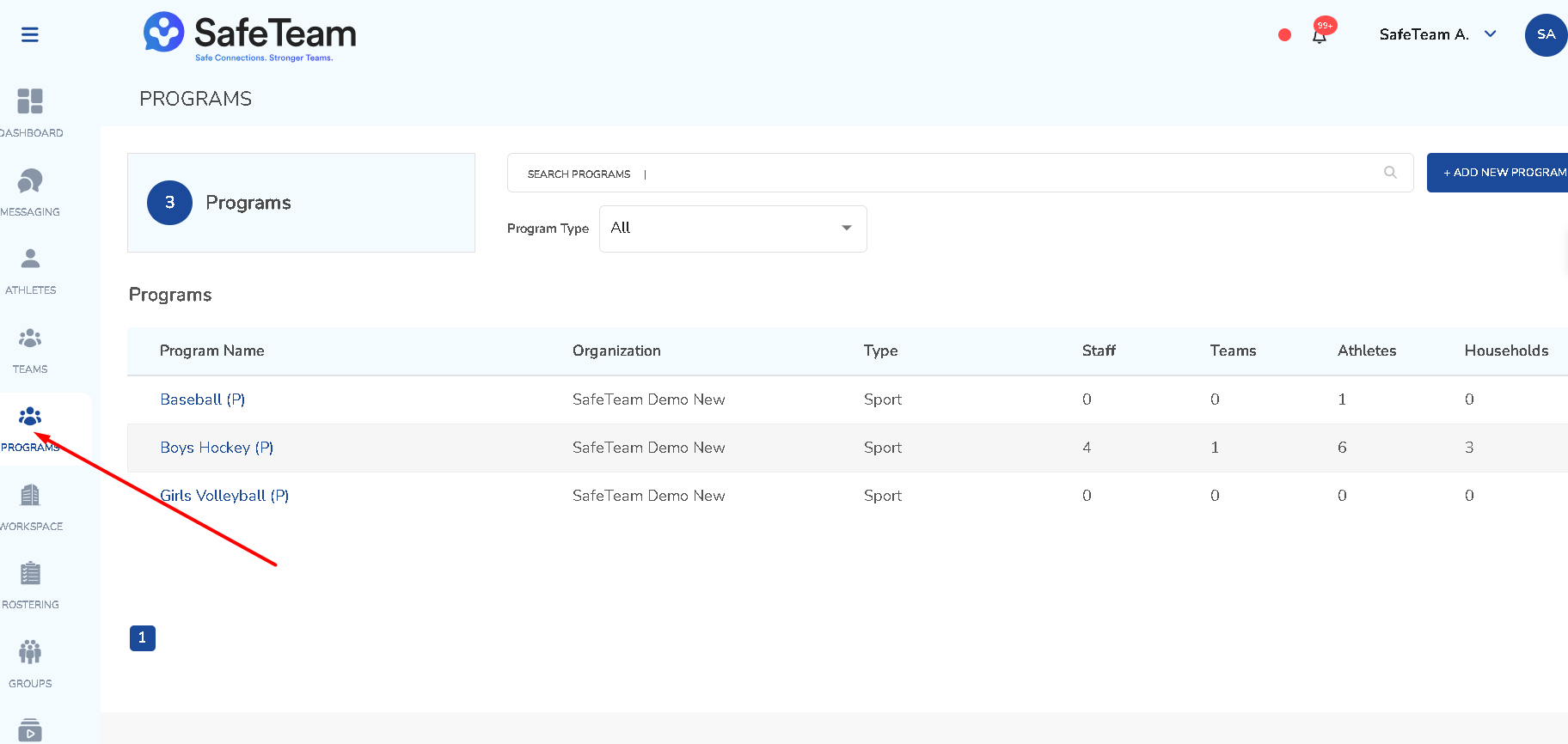Click the SA profile avatar

[x=1546, y=35]
